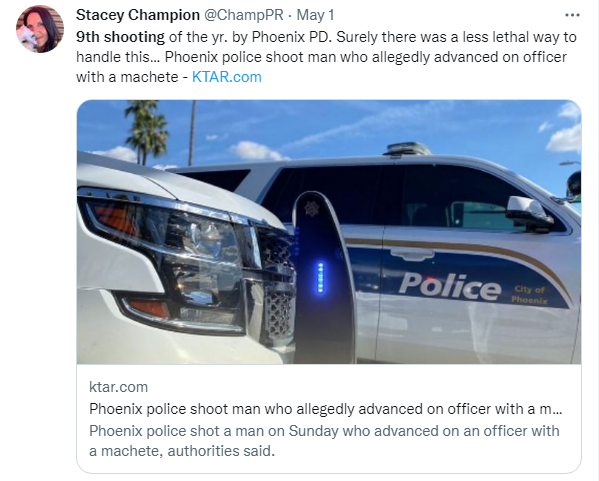Screen dimensions: 599x481
Task: Open the police SUV preview image
Action: (329, 232)
